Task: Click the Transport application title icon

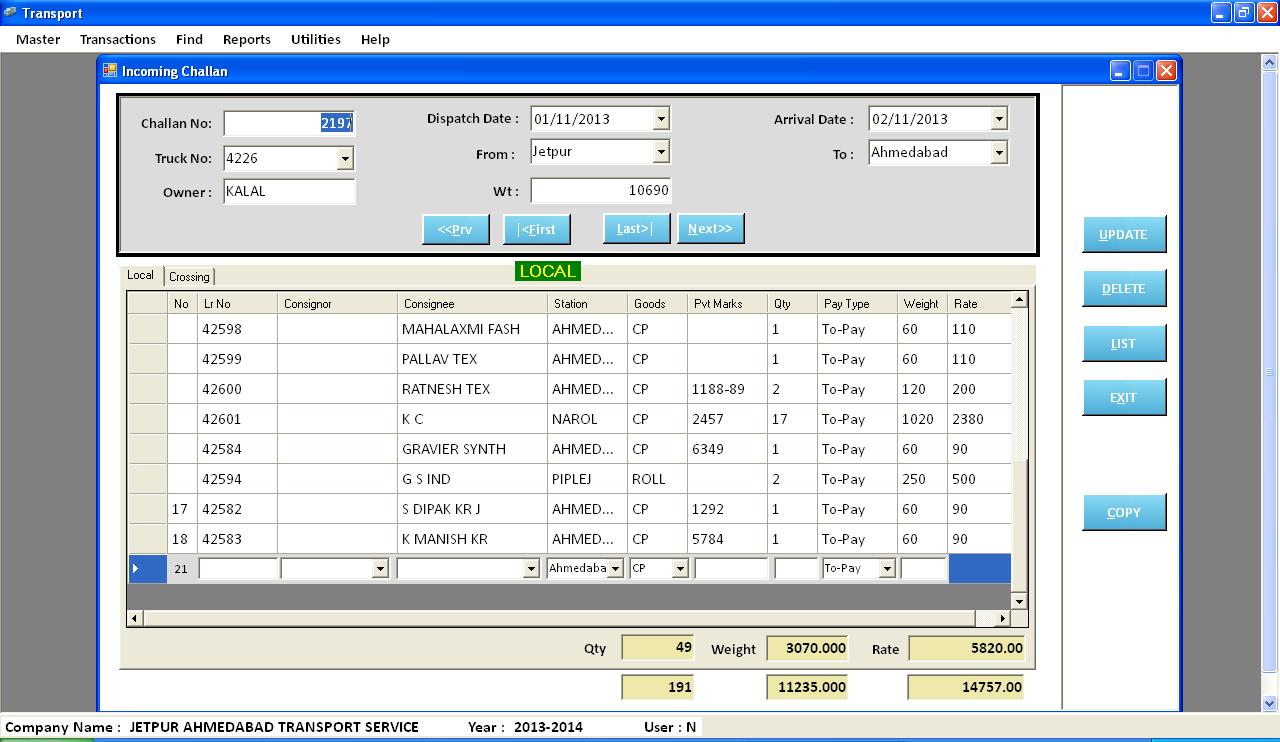Action: point(10,12)
